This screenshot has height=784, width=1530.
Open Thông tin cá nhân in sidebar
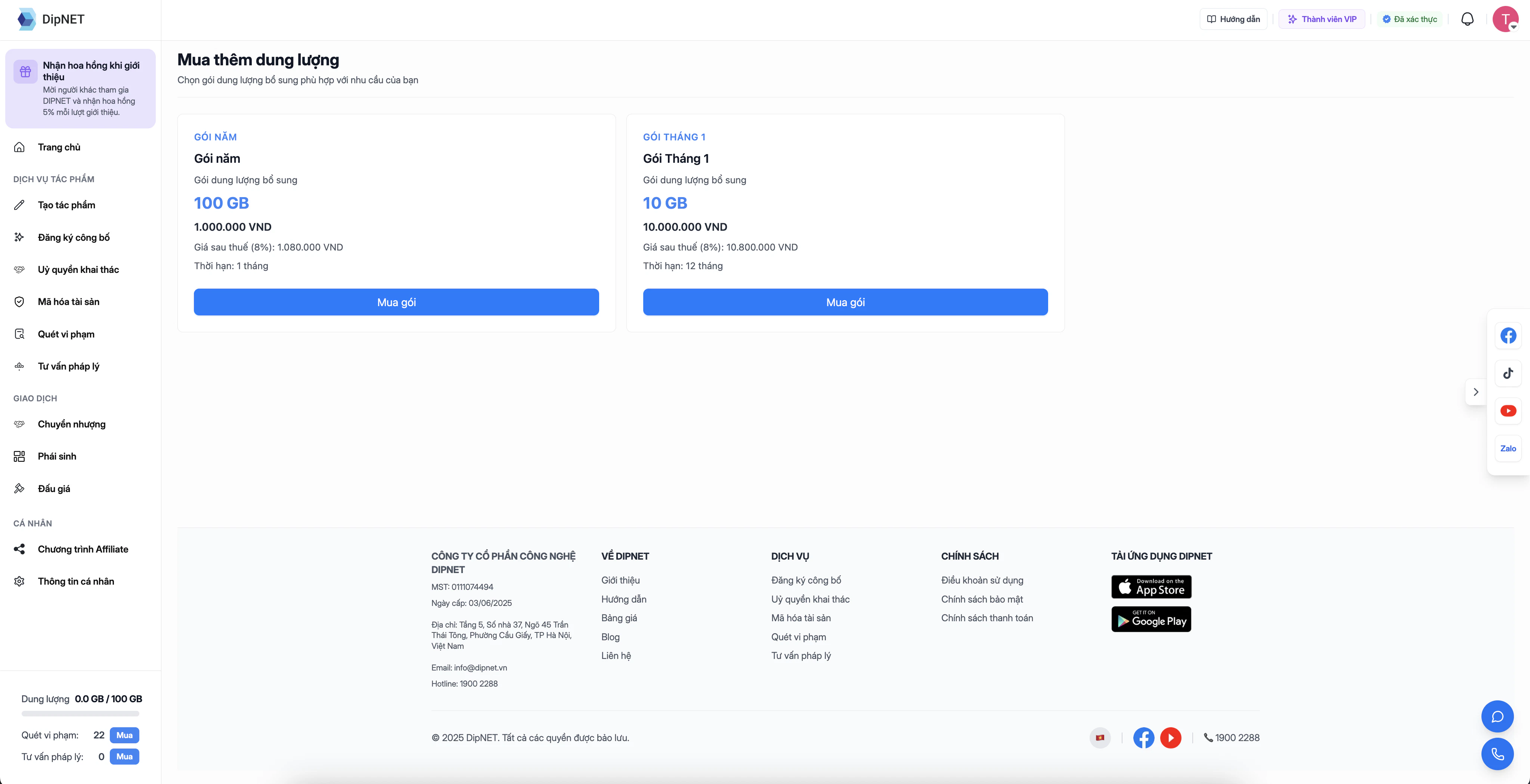point(81,582)
